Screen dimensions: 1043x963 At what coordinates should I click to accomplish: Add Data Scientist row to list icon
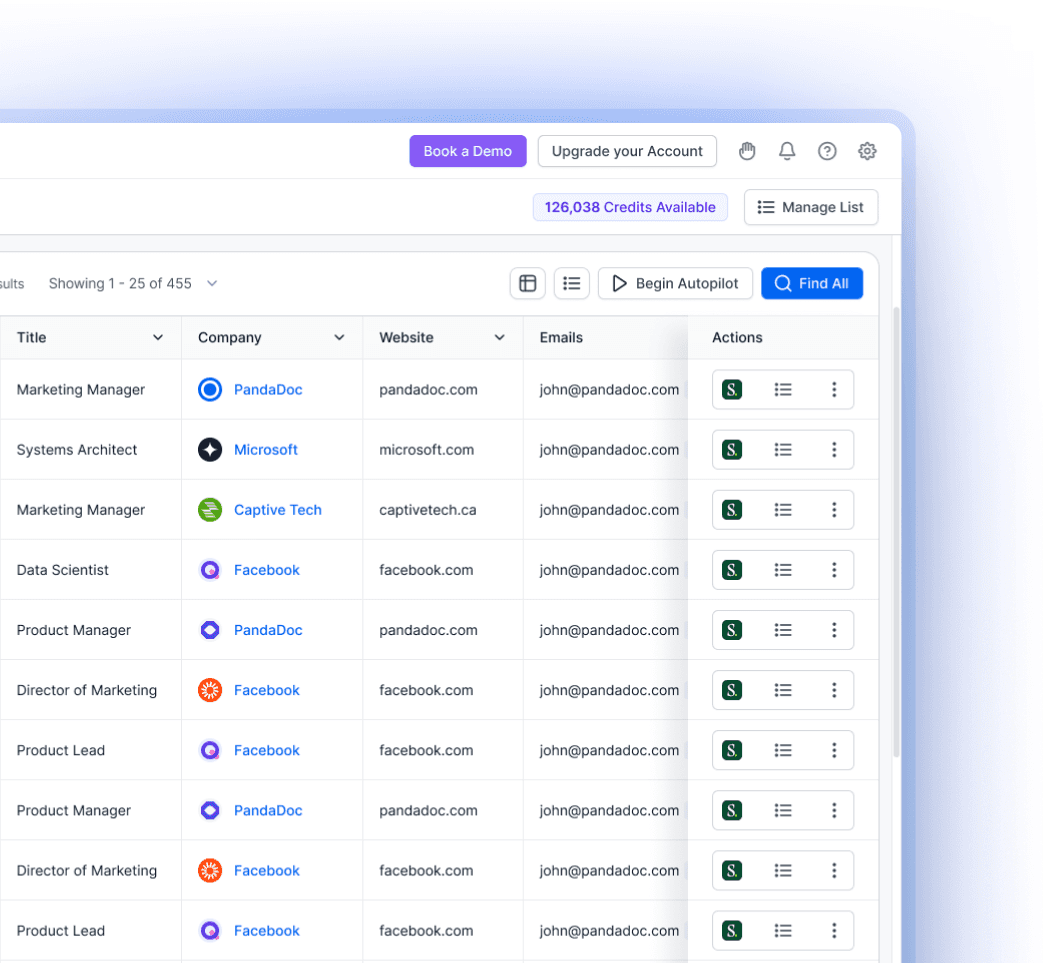pyautogui.click(x=783, y=570)
